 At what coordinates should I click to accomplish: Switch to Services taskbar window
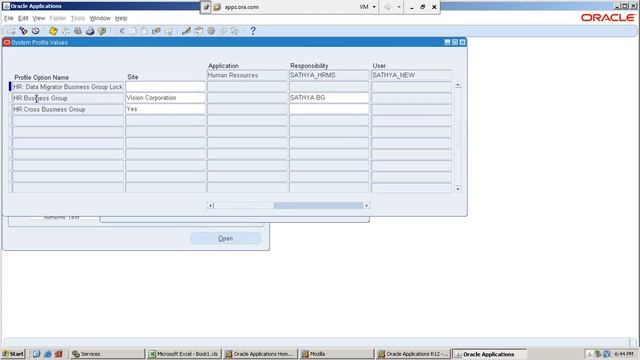point(107,354)
